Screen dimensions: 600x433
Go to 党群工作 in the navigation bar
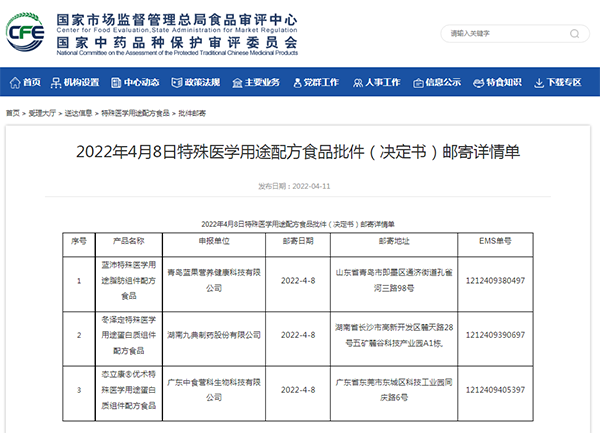[x=319, y=82]
